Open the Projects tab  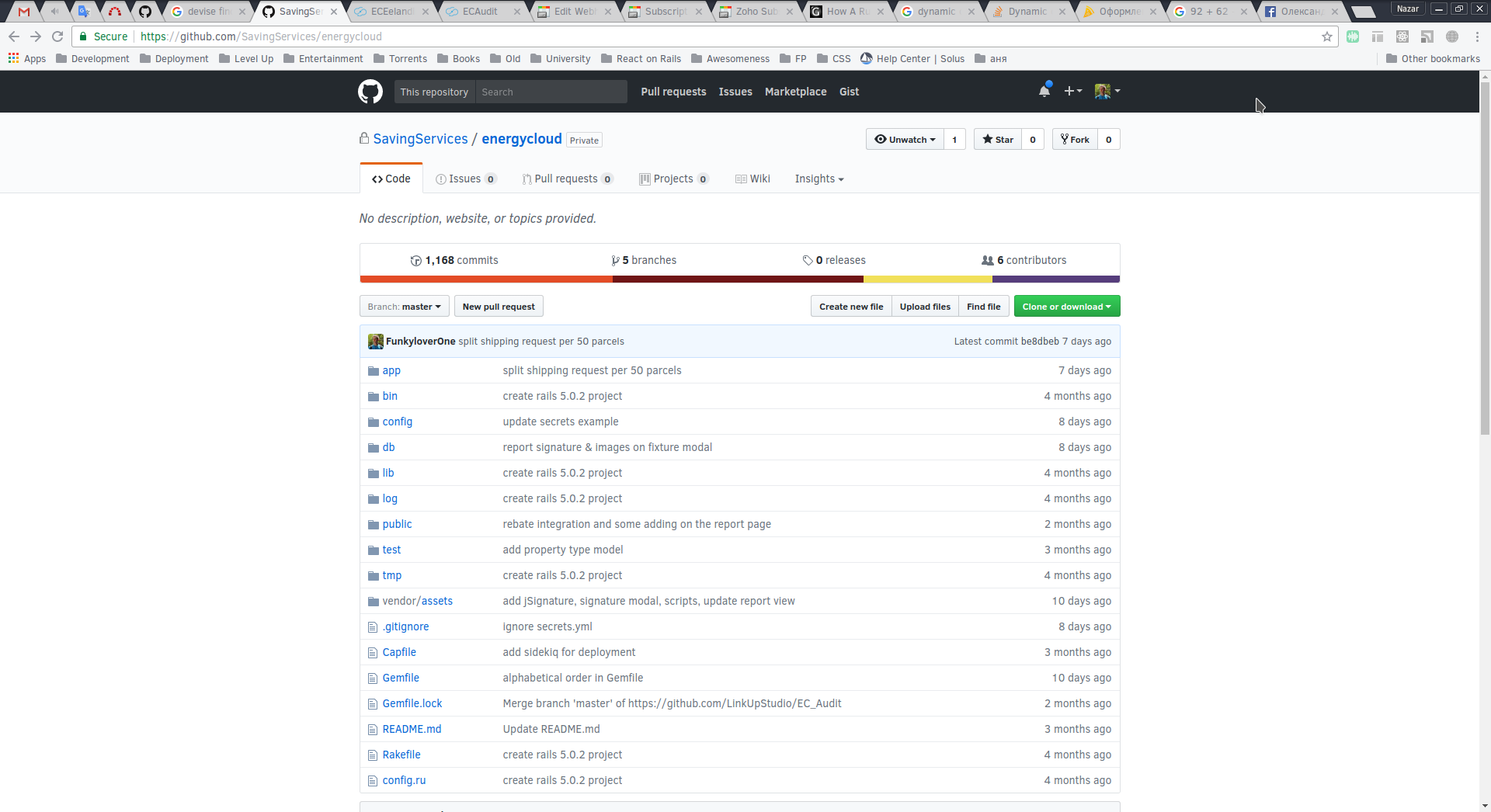tap(673, 179)
